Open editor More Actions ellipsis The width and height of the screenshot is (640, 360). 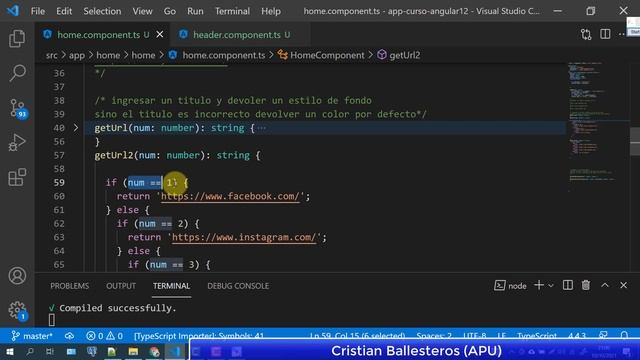[x=622, y=35]
